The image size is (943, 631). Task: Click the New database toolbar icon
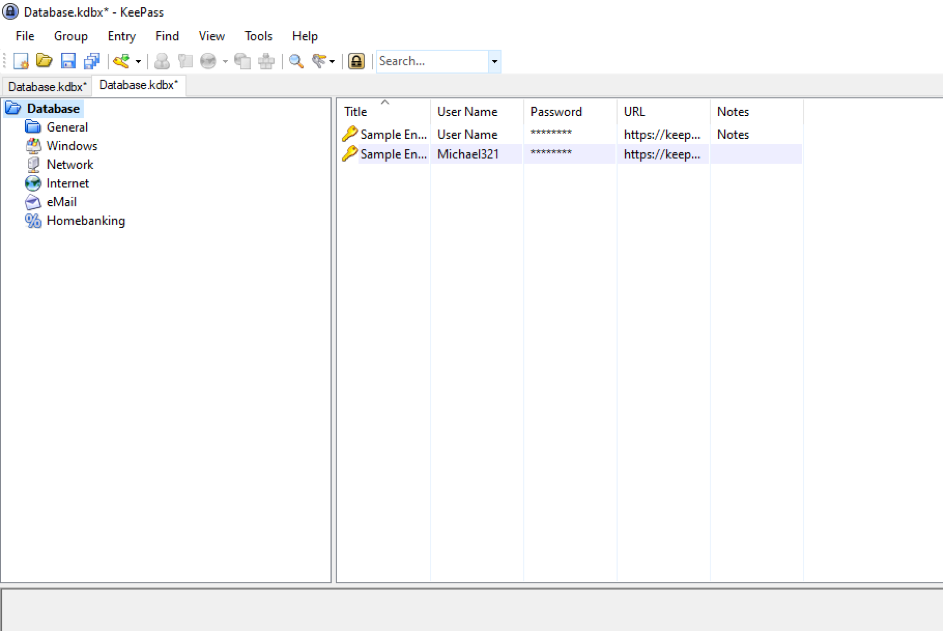point(21,61)
